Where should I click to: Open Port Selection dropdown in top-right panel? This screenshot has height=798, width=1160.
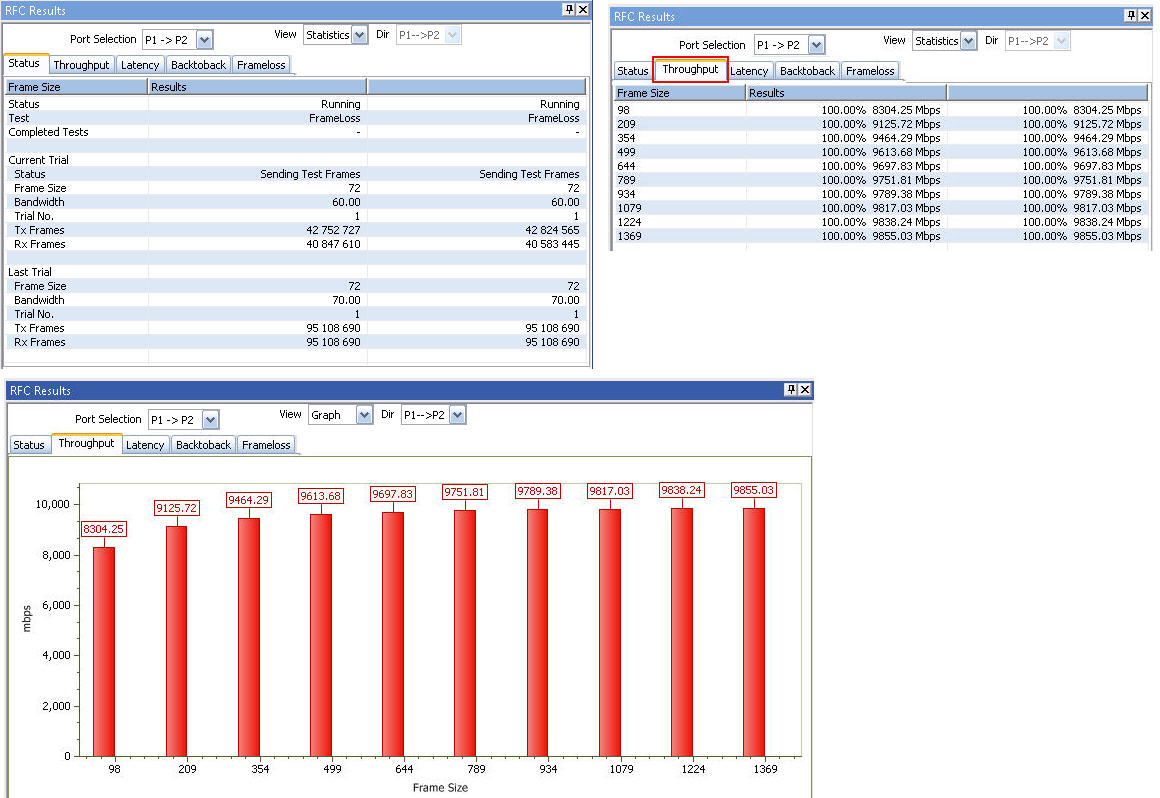[817, 45]
